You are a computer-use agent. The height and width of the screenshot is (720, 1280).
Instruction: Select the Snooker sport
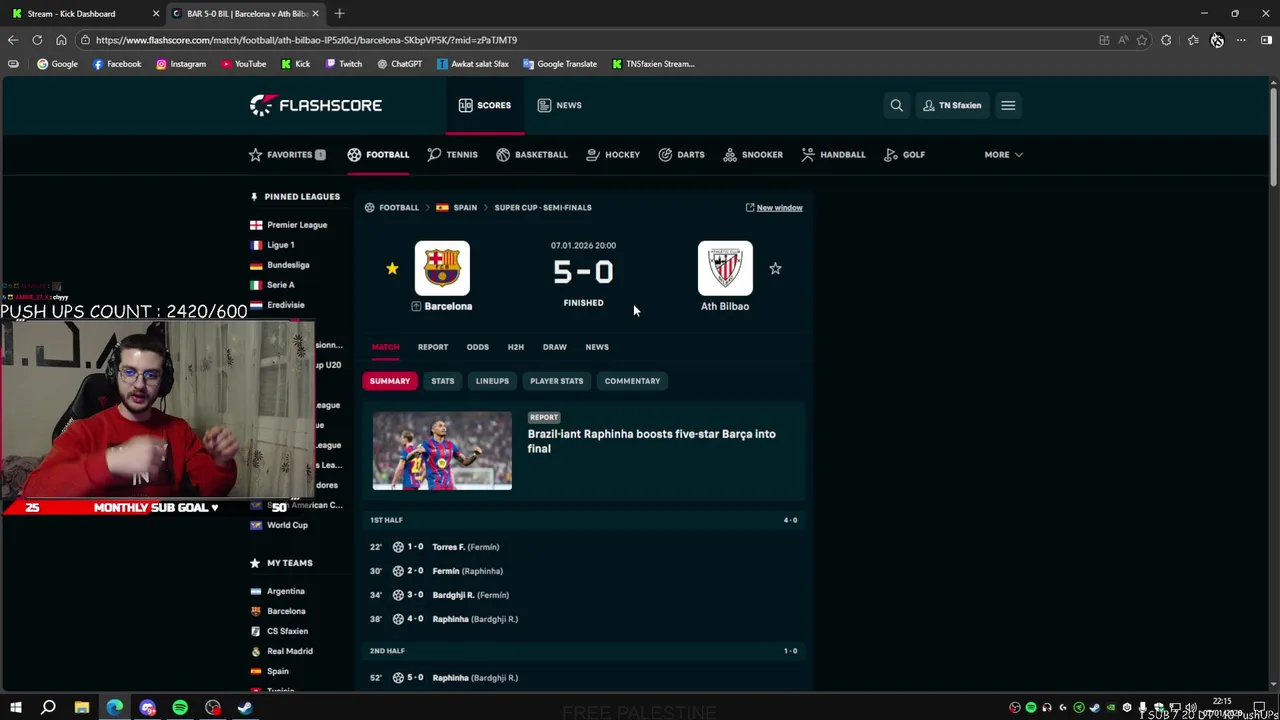pos(753,155)
